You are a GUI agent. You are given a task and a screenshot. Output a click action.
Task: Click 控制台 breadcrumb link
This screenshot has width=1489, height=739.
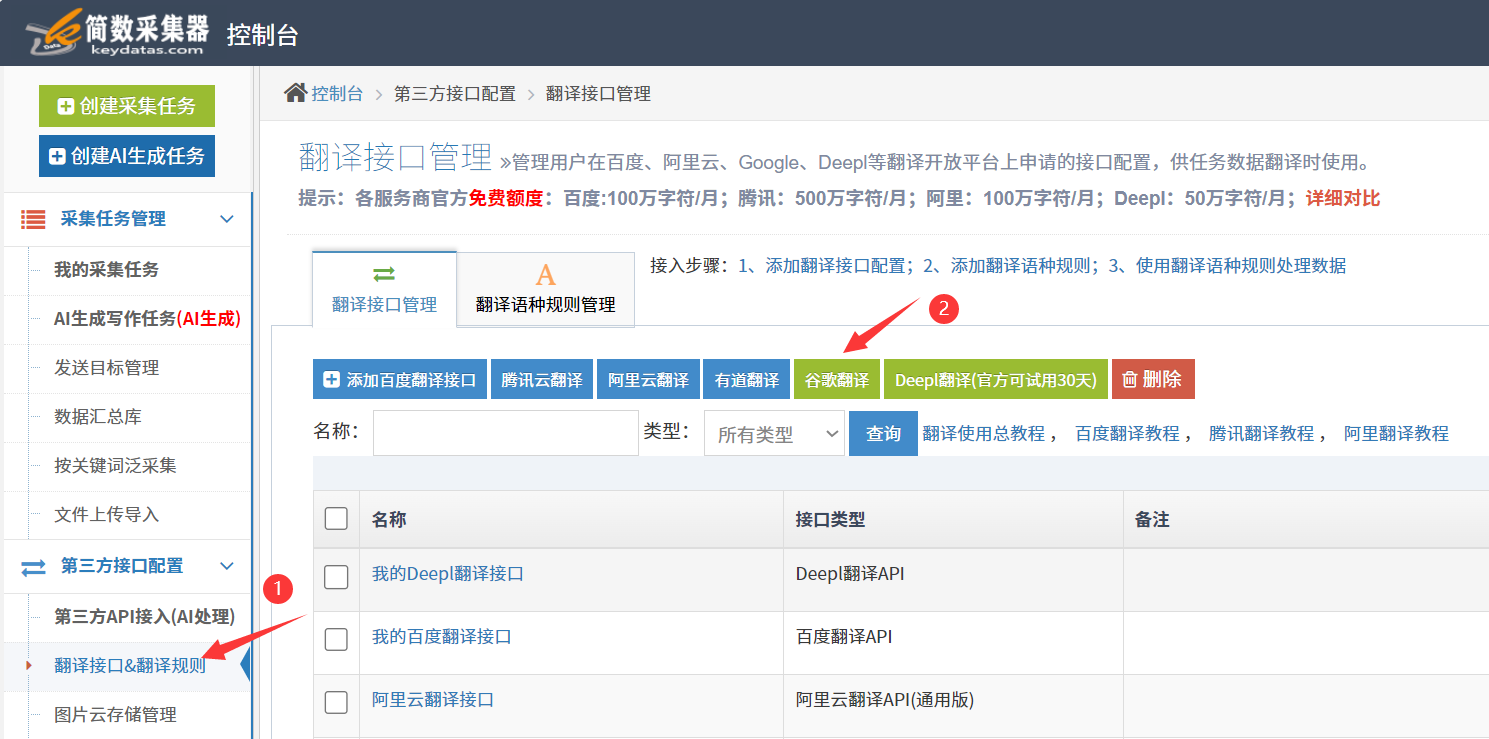(x=337, y=94)
